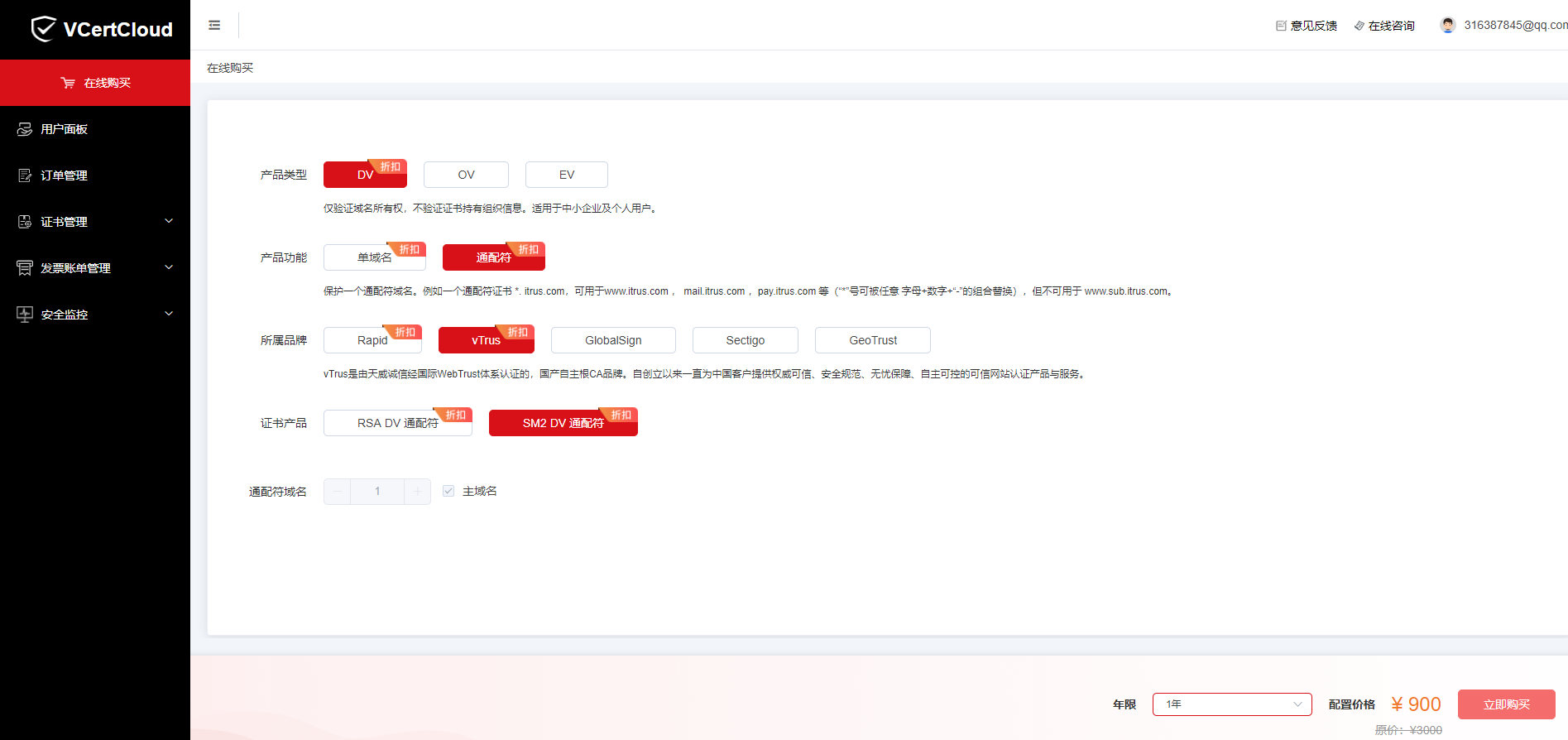
Task: Click the 通配符域名 label
Action: [x=278, y=492]
